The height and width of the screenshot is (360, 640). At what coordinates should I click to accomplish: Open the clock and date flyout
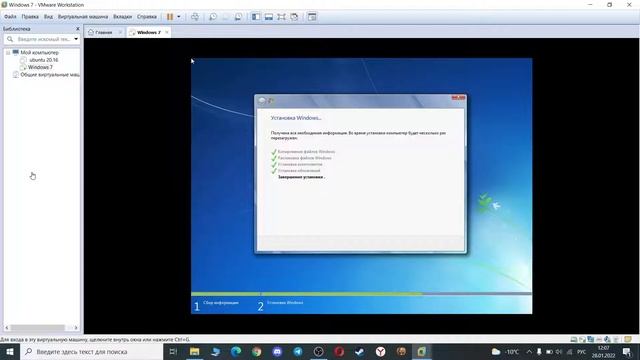tap(604, 351)
